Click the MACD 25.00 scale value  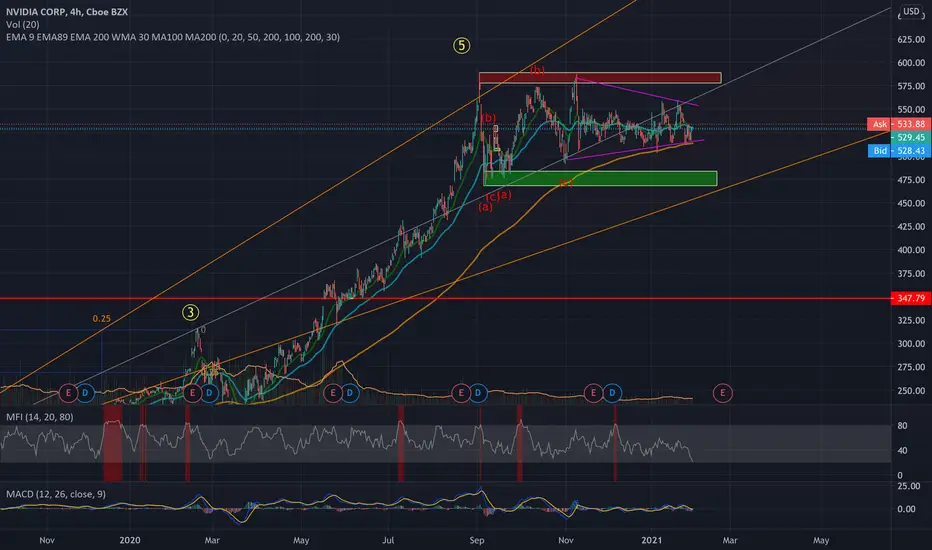909,486
